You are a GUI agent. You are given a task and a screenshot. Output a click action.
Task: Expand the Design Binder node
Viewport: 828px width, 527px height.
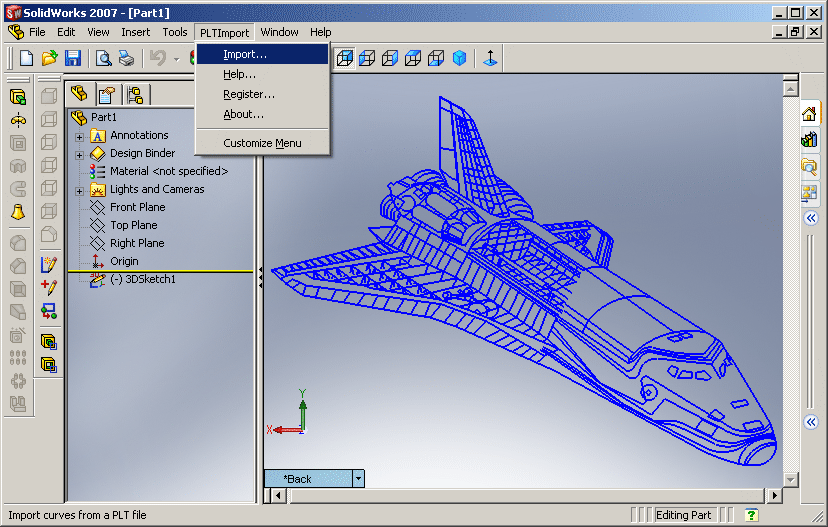pyautogui.click(x=79, y=154)
